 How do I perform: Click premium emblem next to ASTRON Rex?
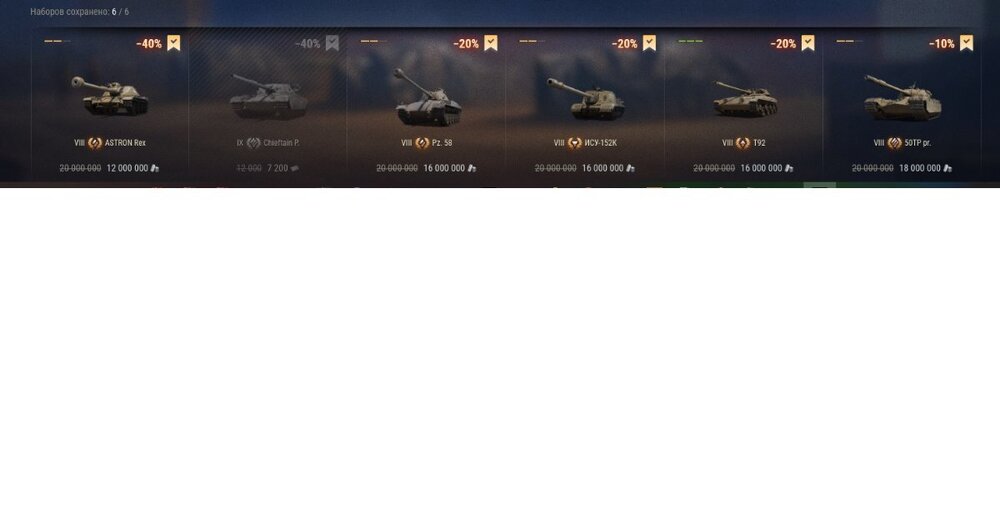95,143
